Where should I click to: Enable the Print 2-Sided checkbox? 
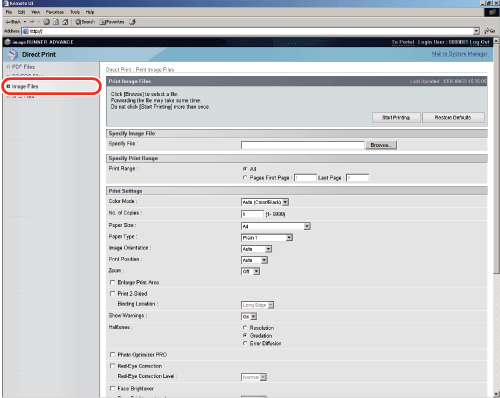coord(112,293)
